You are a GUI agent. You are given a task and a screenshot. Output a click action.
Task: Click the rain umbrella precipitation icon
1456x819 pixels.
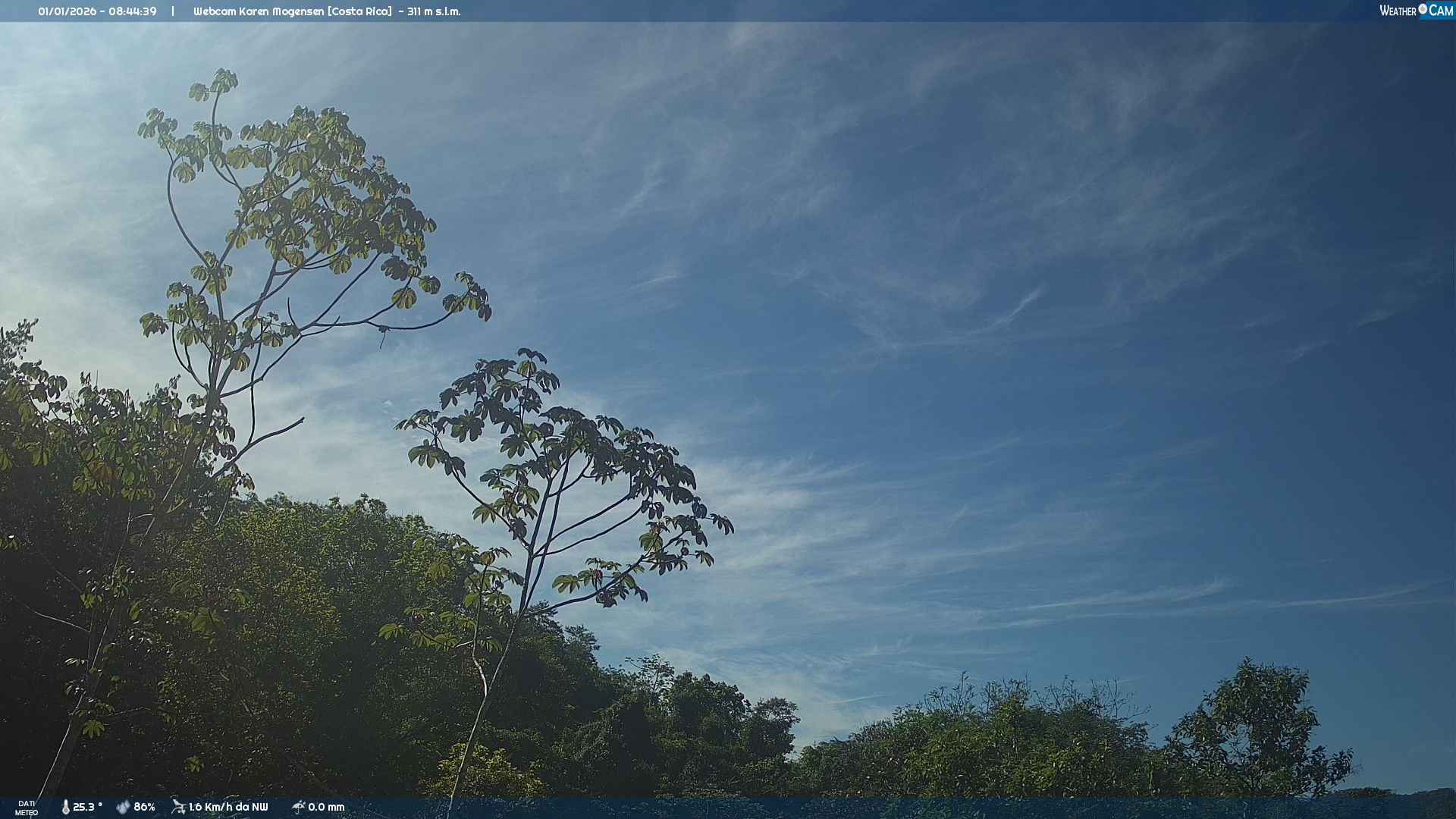coord(298,807)
